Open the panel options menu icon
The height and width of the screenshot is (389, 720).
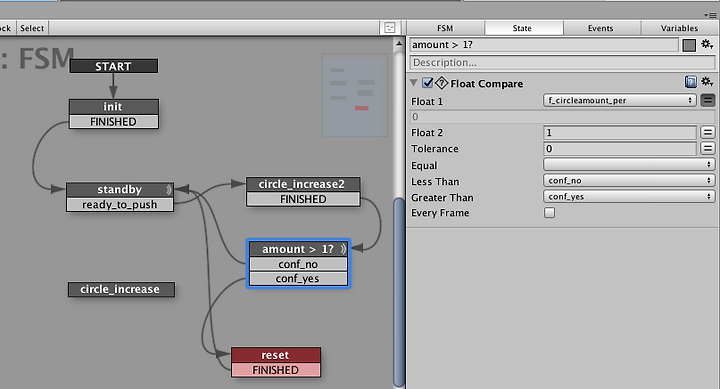[710, 15]
